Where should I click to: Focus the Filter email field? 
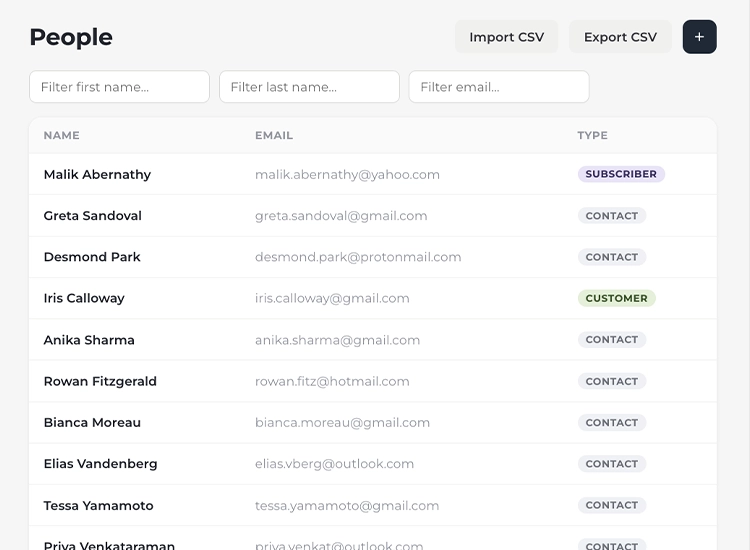[x=499, y=87]
